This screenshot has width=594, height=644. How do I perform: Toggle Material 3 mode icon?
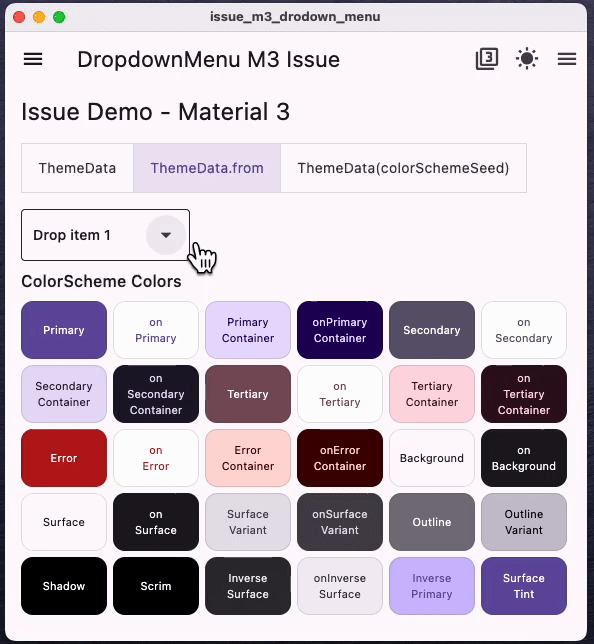point(487,59)
